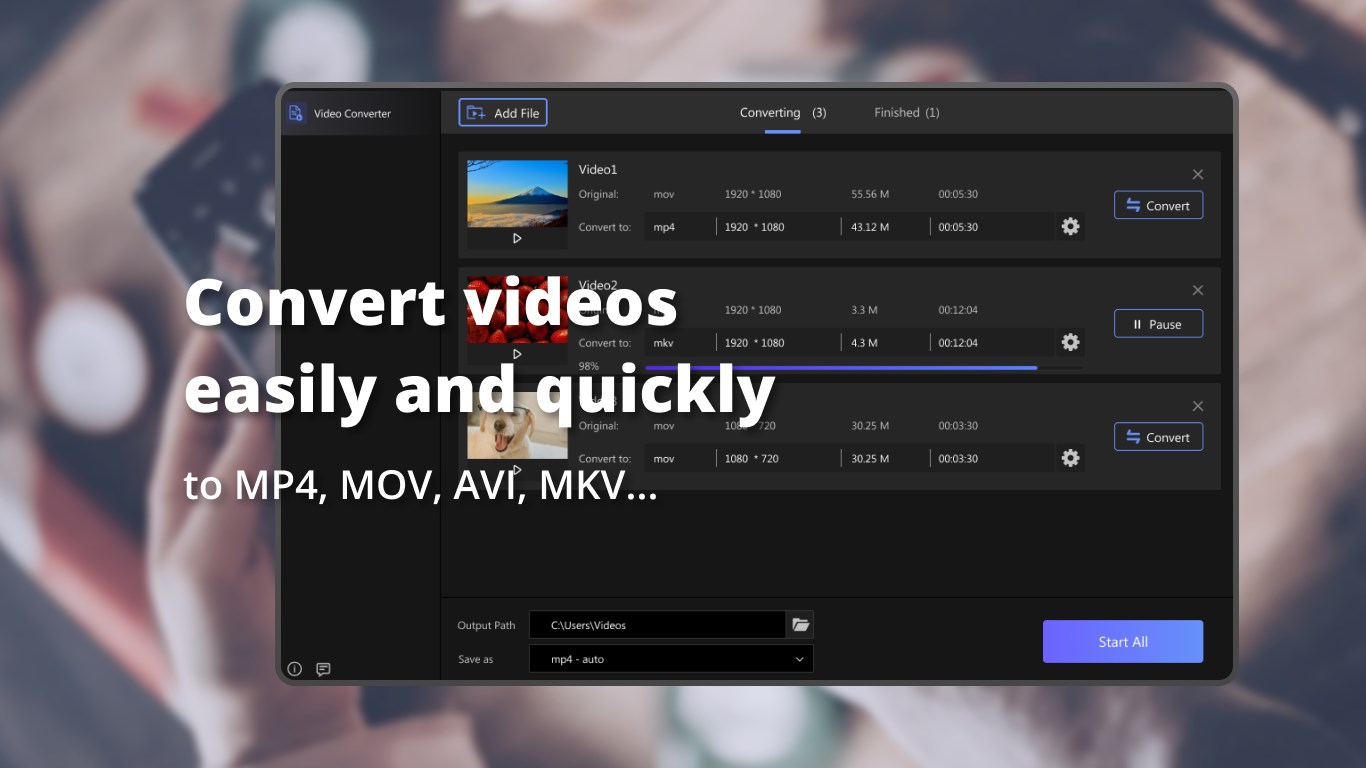This screenshot has height=768, width=1366.
Task: Click the info icon in bottom-left corner
Action: click(294, 668)
